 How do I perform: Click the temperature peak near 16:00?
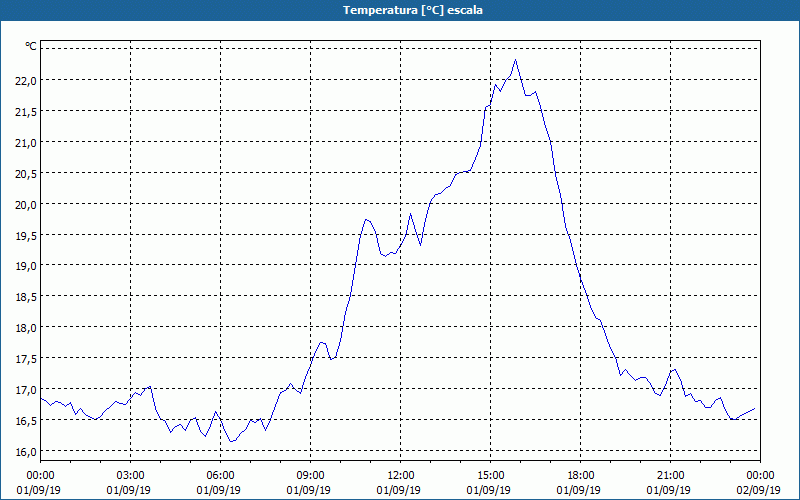coord(515,60)
